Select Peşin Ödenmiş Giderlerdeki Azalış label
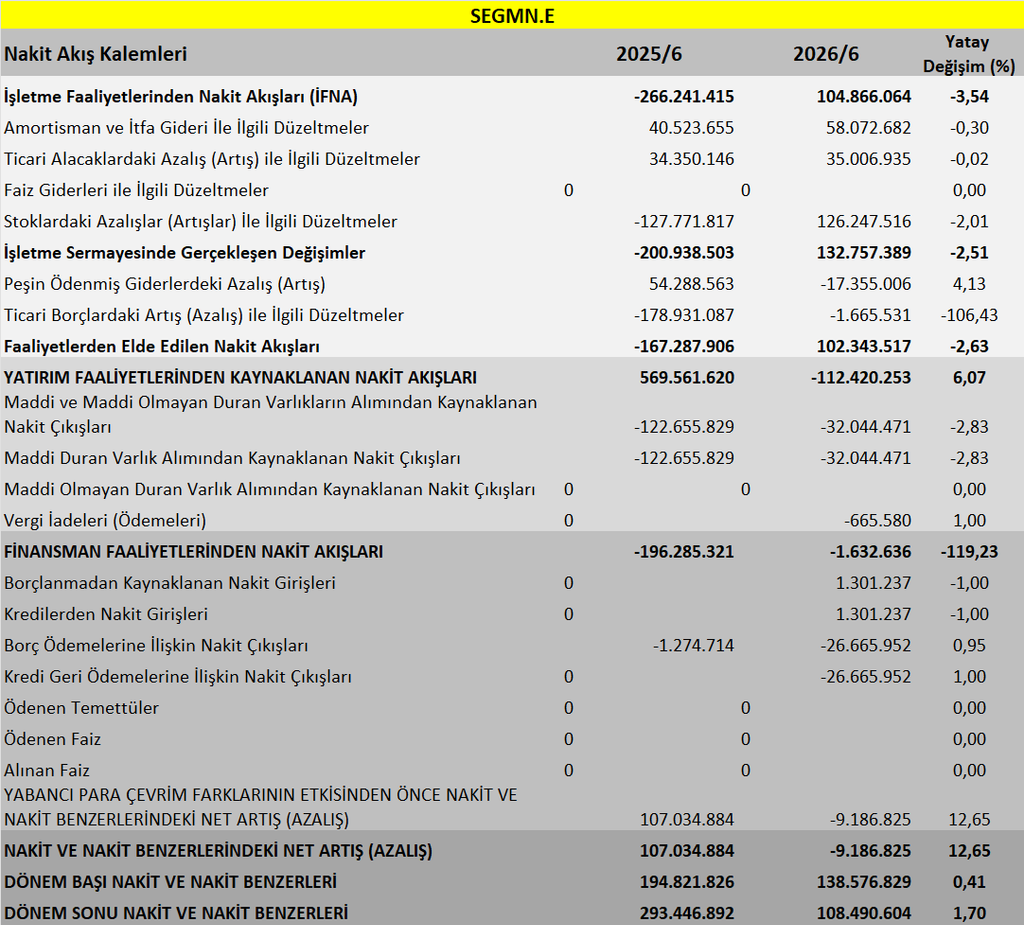 pyautogui.click(x=165, y=284)
